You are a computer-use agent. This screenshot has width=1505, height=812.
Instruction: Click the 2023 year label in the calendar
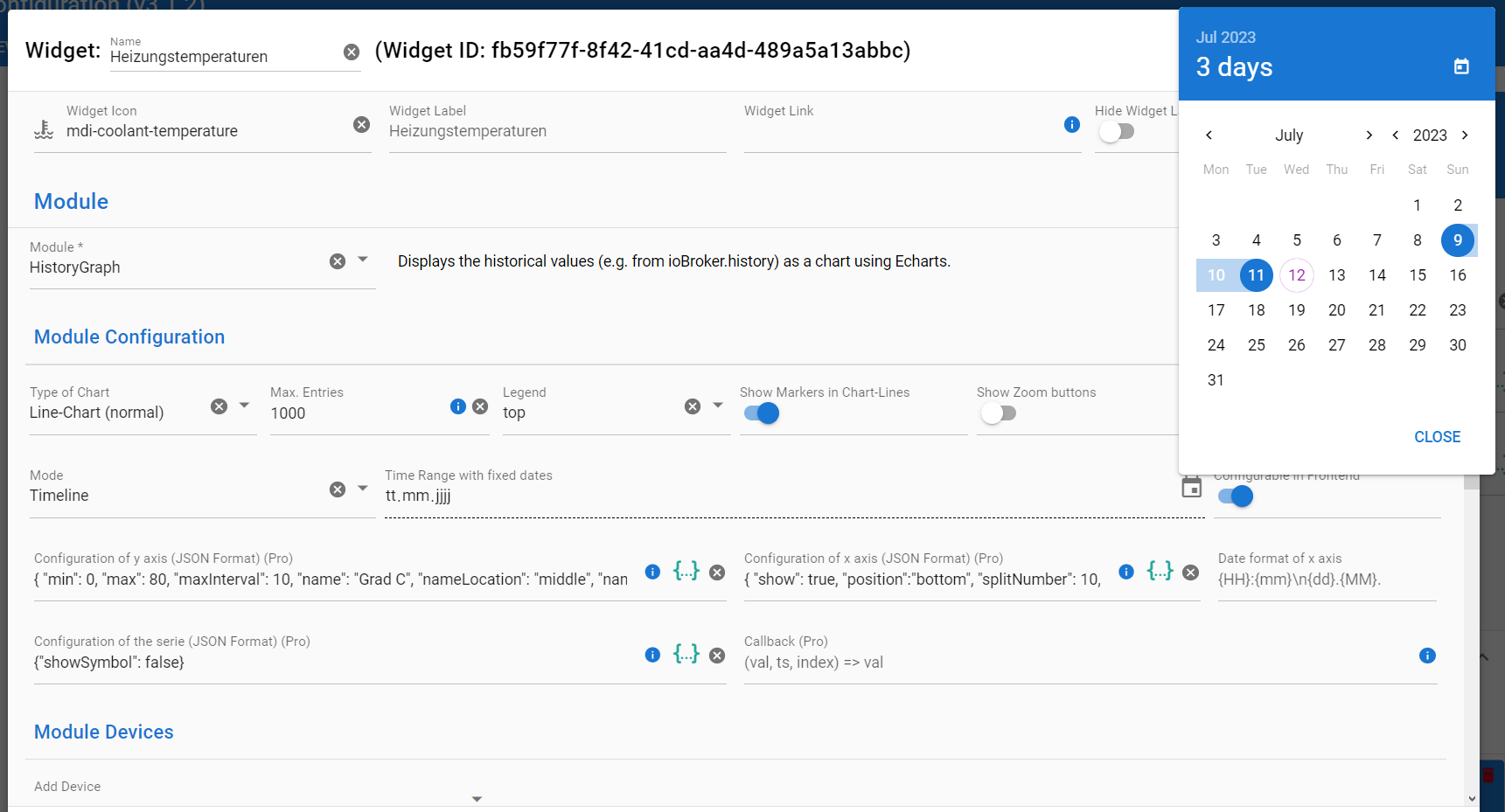(x=1430, y=135)
